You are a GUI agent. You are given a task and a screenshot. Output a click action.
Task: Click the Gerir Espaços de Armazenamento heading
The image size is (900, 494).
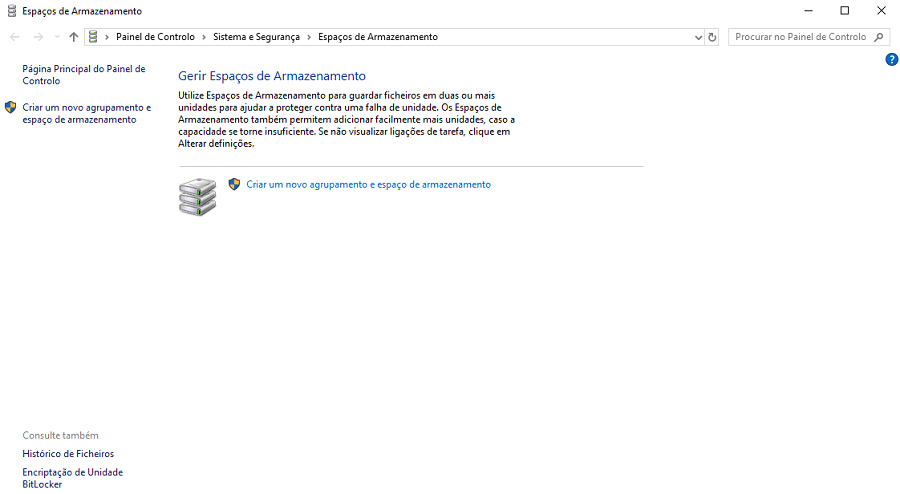[x=271, y=76]
